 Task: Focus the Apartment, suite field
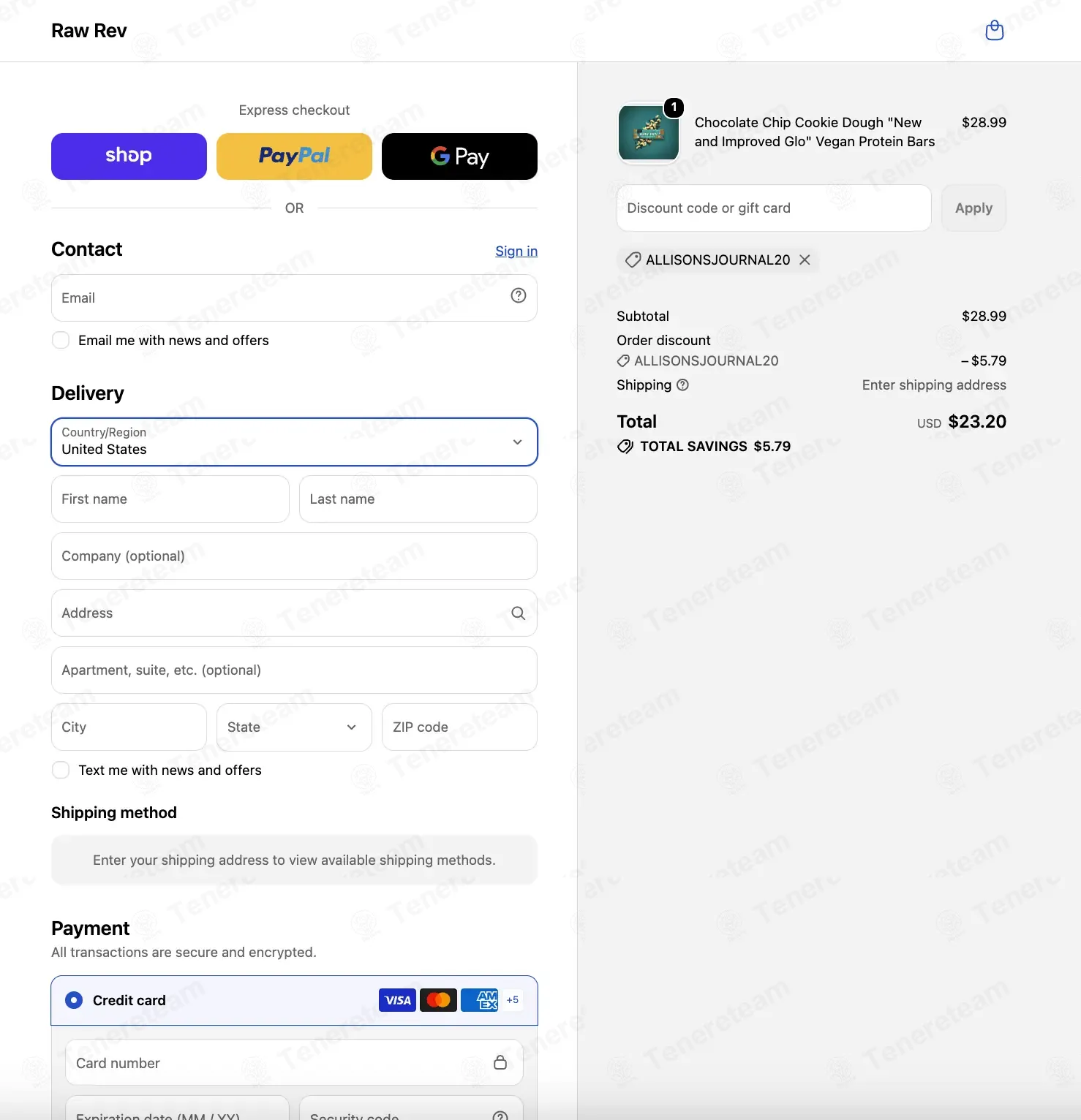point(294,670)
